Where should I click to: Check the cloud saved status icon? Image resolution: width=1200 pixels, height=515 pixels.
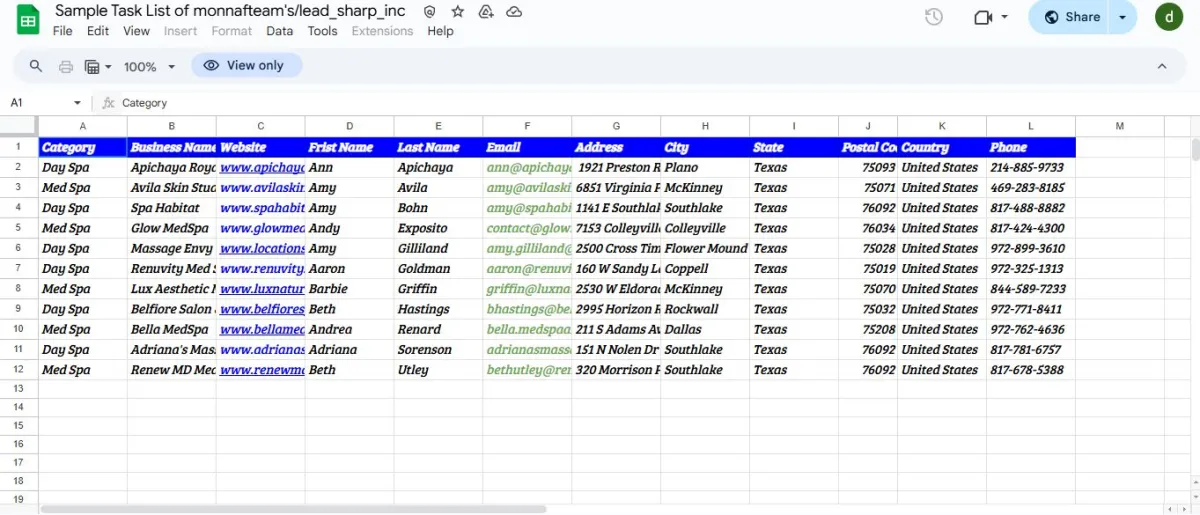[x=514, y=12]
